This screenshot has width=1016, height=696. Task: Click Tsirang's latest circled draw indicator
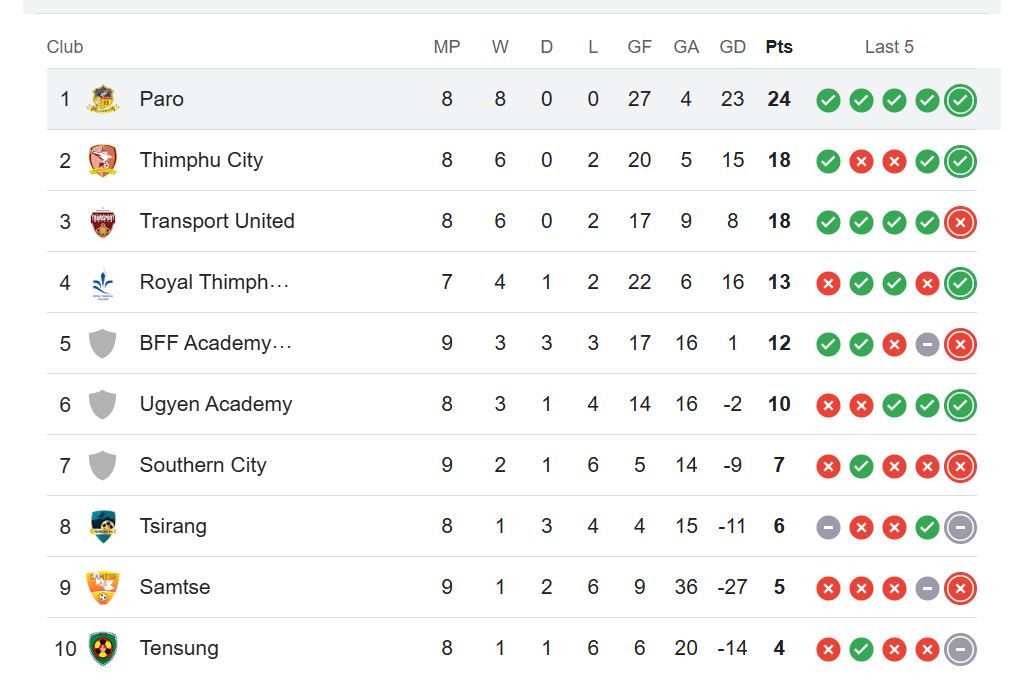coord(960,528)
